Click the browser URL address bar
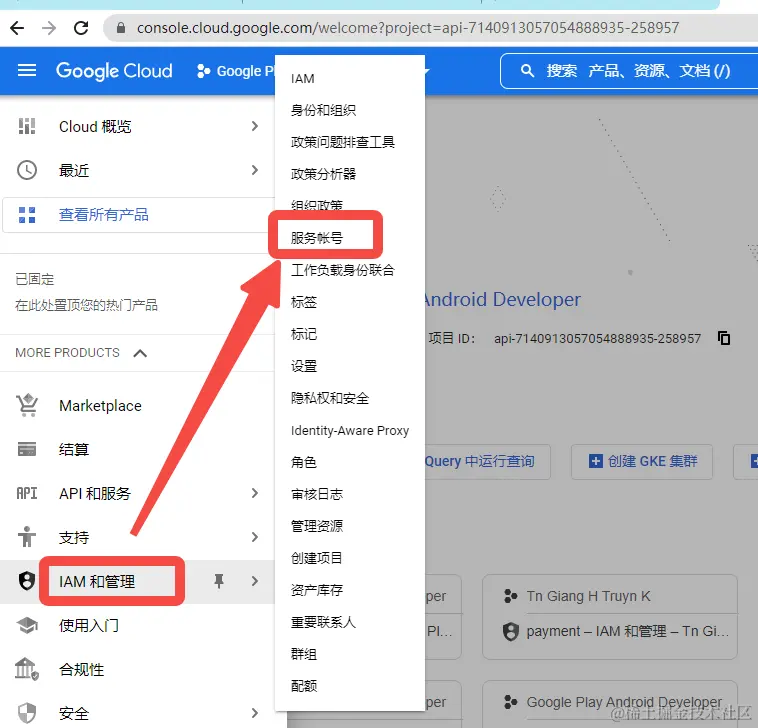 [408, 28]
